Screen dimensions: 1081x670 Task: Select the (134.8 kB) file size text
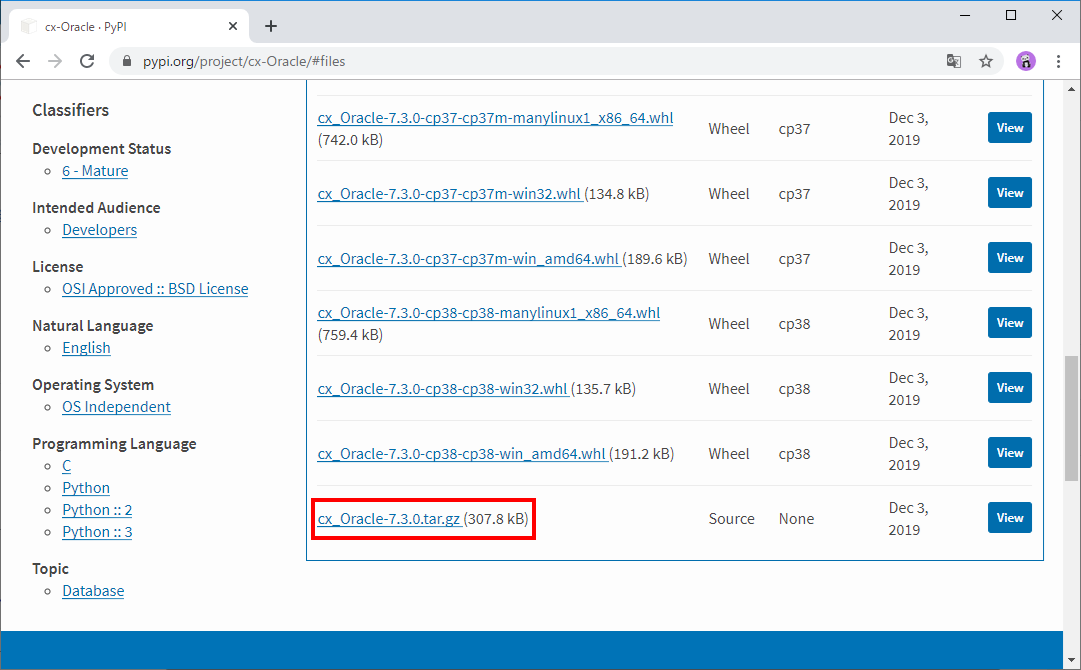(617, 194)
